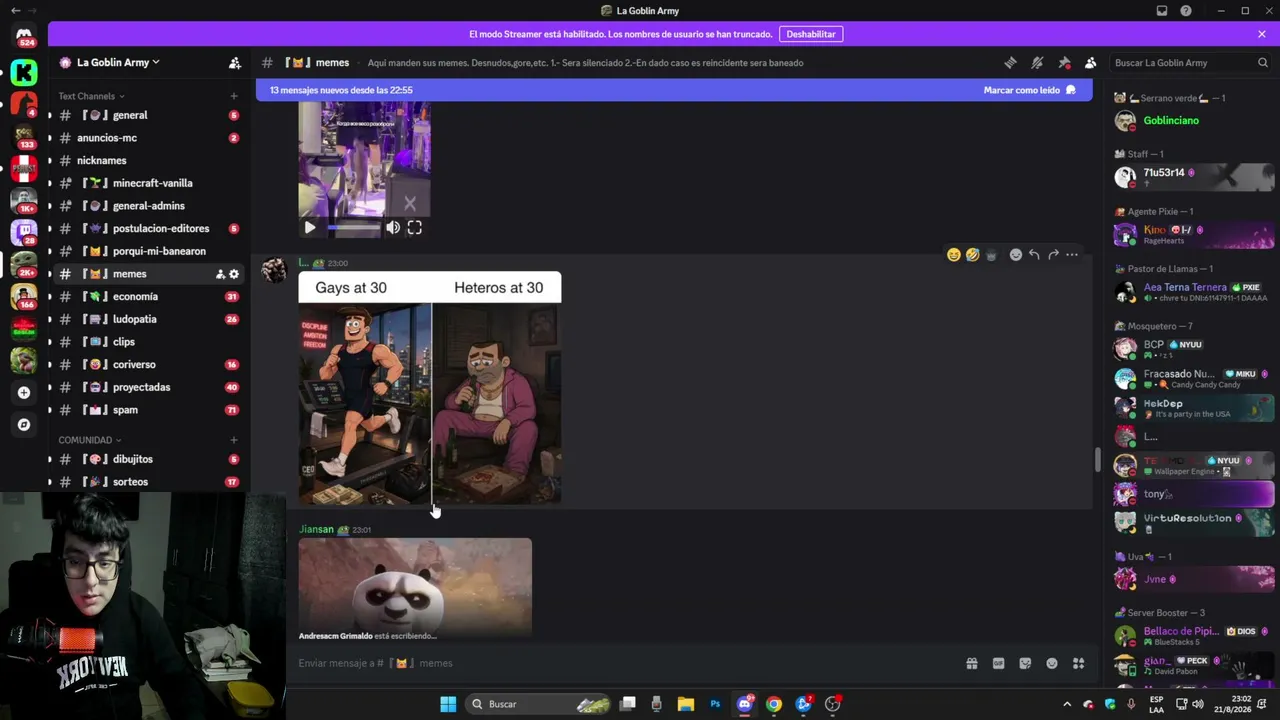Open member HekDep in the member list
Viewport: 1280px width, 720px height.
pos(1194,408)
